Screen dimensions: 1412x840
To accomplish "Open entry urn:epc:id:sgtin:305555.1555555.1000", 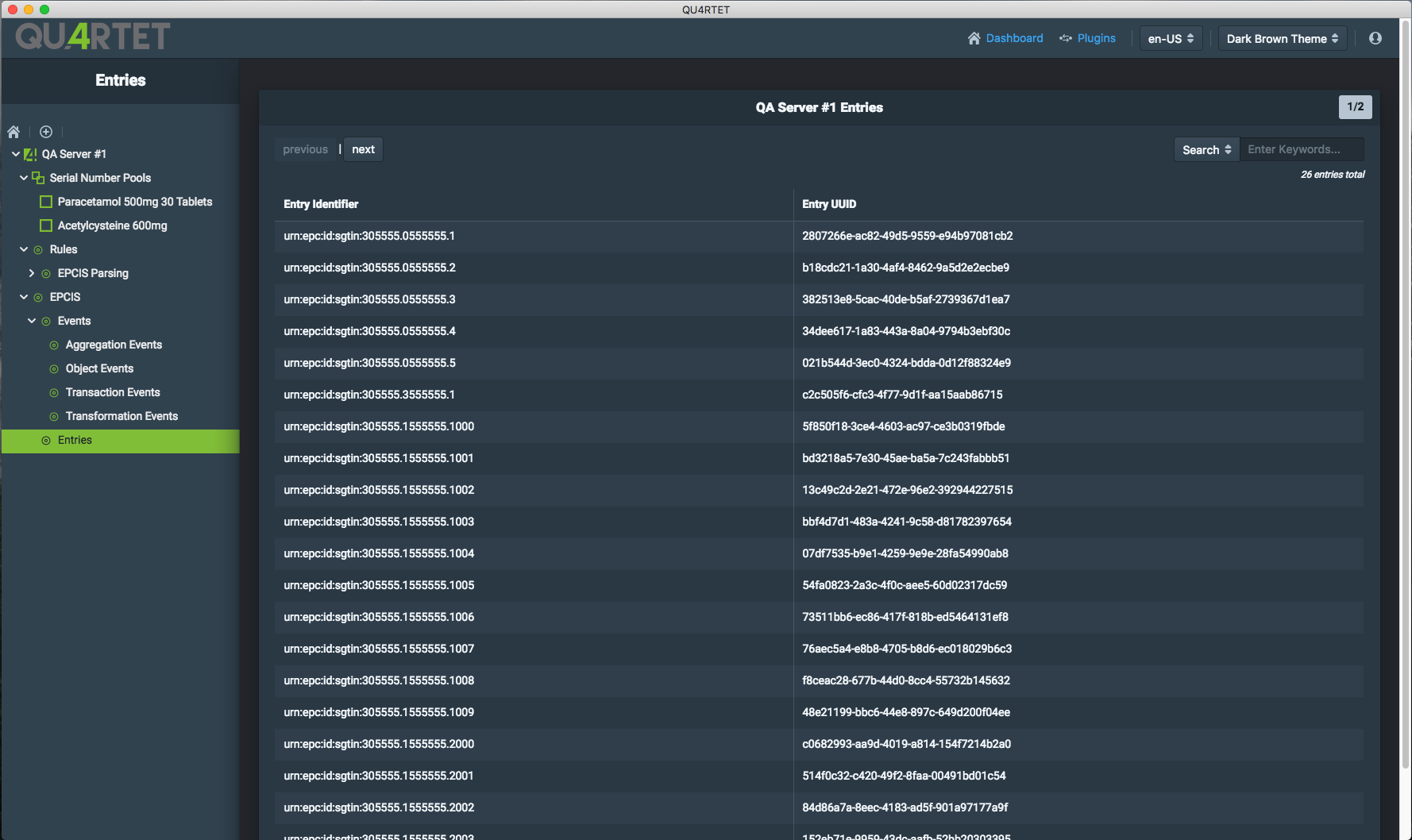I will tap(379, 426).
